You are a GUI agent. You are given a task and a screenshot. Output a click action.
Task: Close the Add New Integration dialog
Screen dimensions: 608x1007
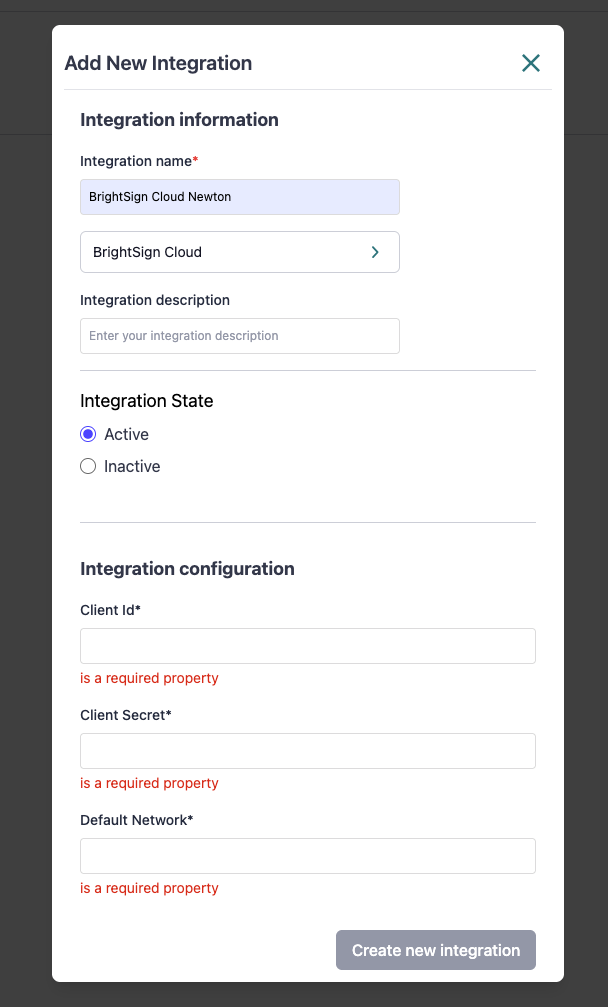[531, 63]
